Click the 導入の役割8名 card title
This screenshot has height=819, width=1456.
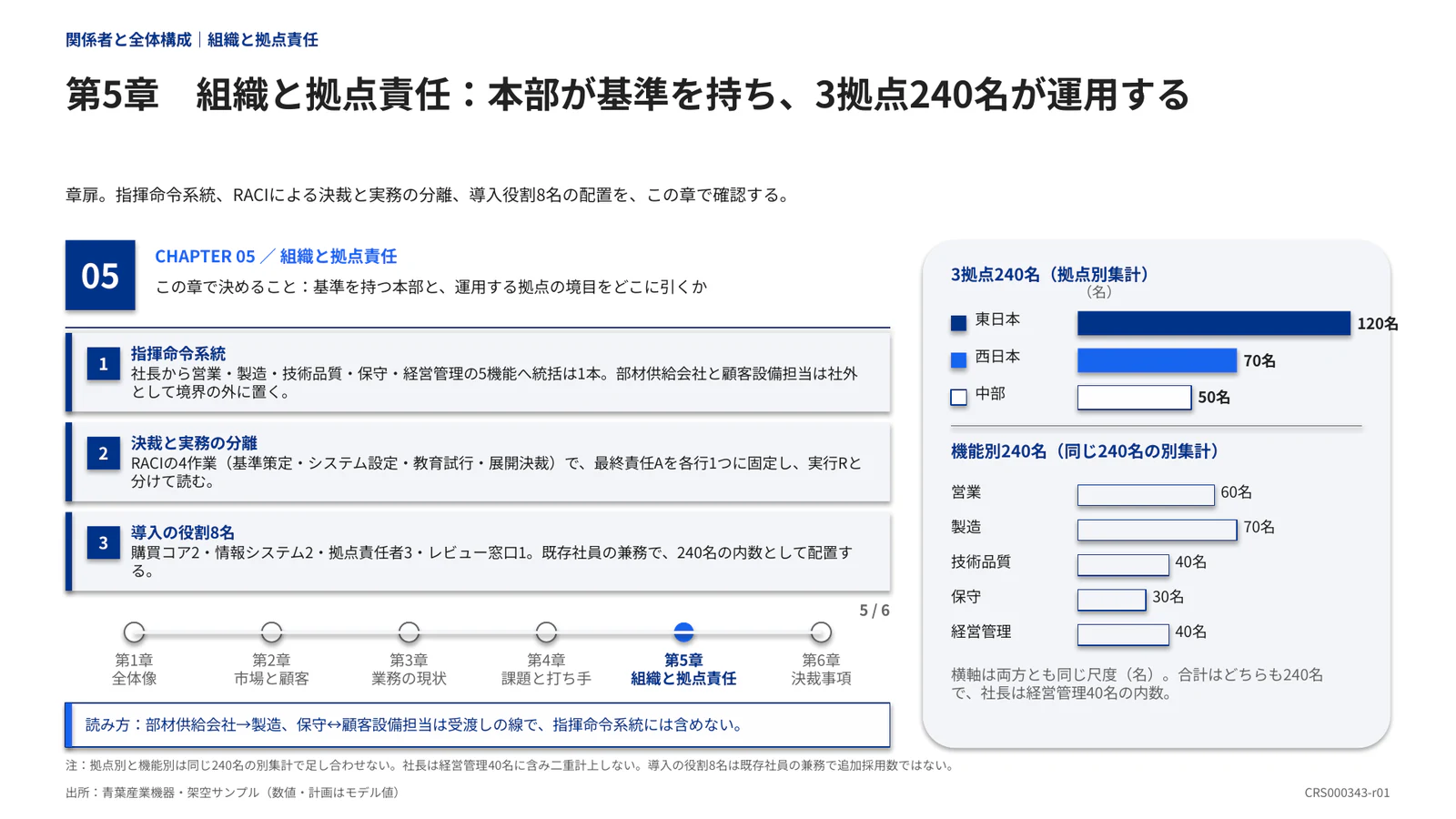tap(183, 532)
